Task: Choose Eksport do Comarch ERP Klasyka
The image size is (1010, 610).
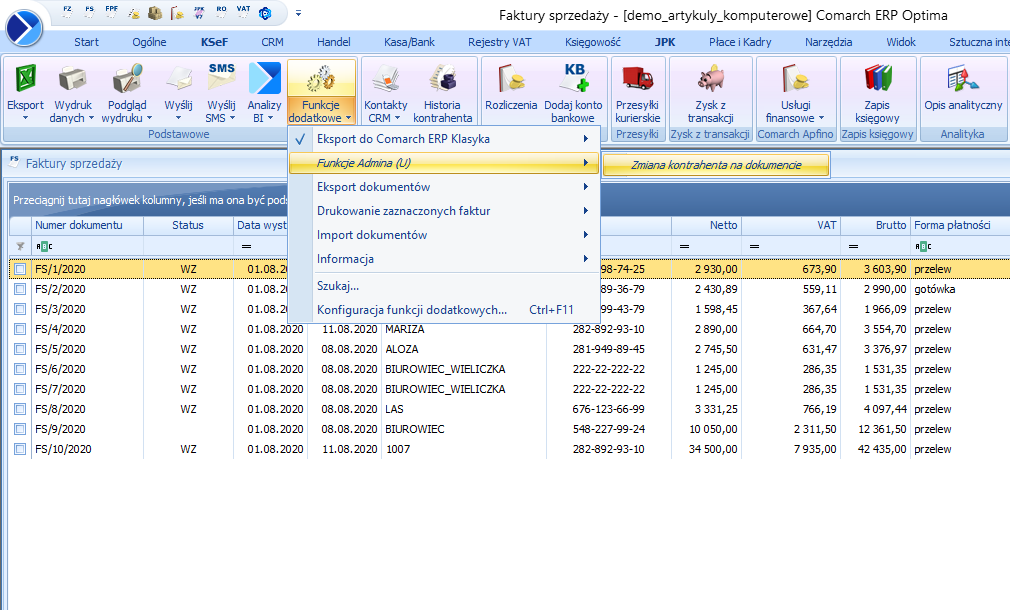Action: click(x=445, y=139)
